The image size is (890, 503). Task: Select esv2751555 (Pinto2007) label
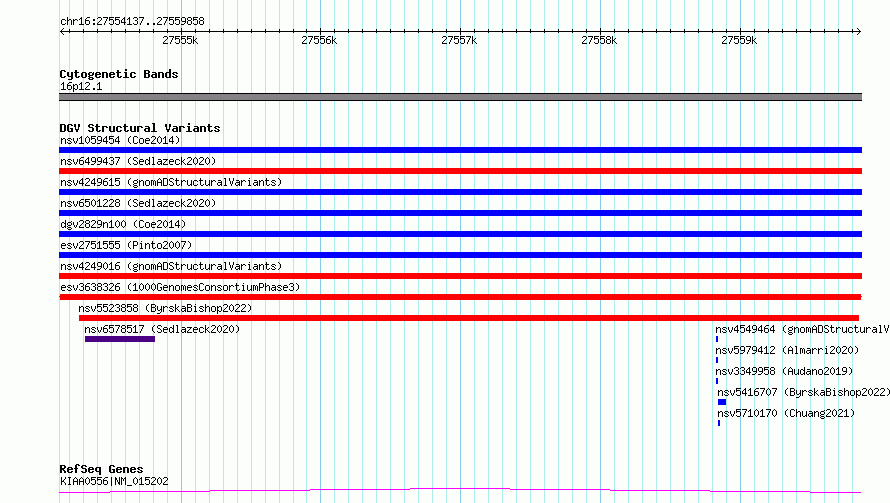click(126, 245)
